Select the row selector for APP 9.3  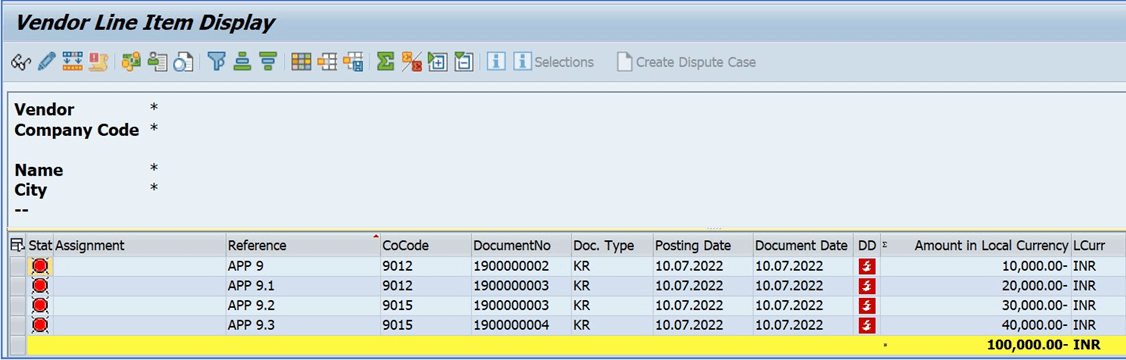point(17,325)
